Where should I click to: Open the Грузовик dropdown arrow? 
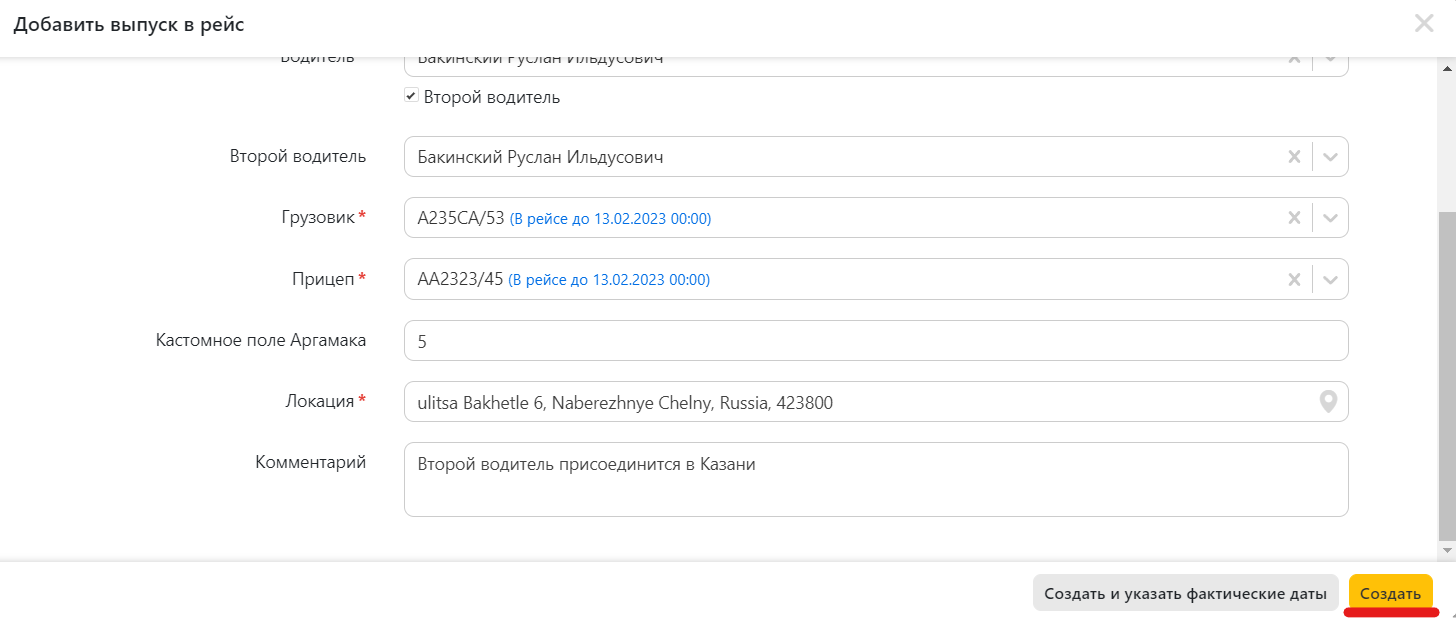1330,218
